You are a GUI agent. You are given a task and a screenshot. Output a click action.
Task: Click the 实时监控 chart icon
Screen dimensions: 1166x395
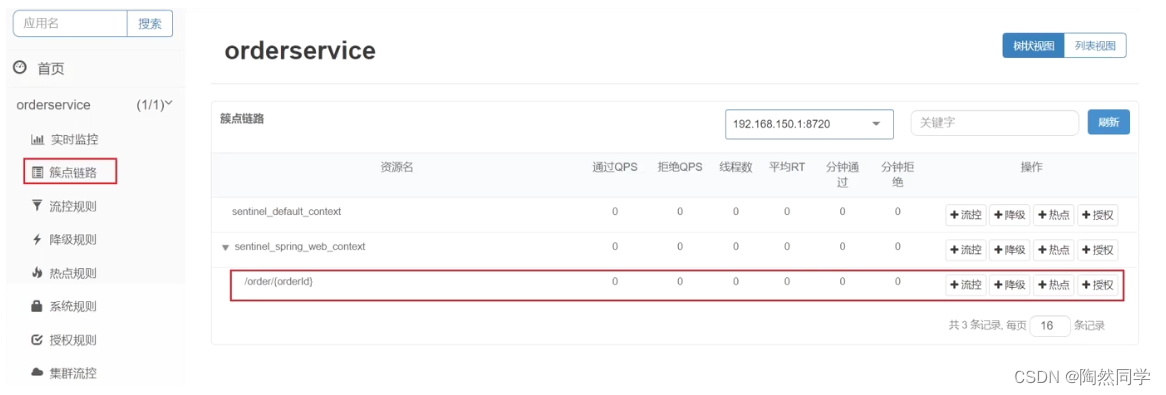tap(37, 140)
